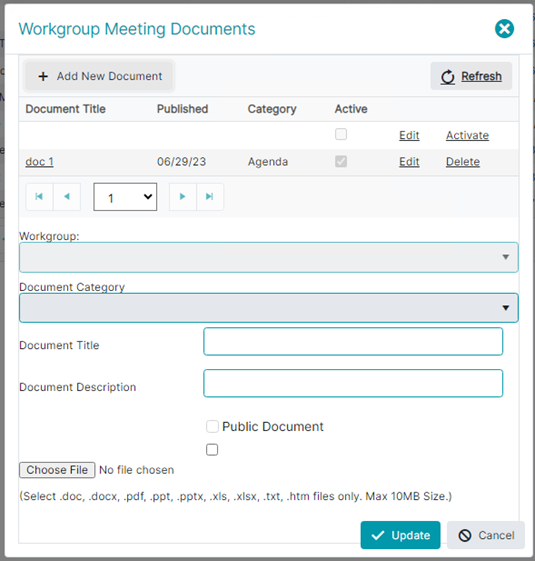Viewport: 535px width, 561px height.
Task: Open the doc 1 document link
Action: pyautogui.click(x=39, y=162)
